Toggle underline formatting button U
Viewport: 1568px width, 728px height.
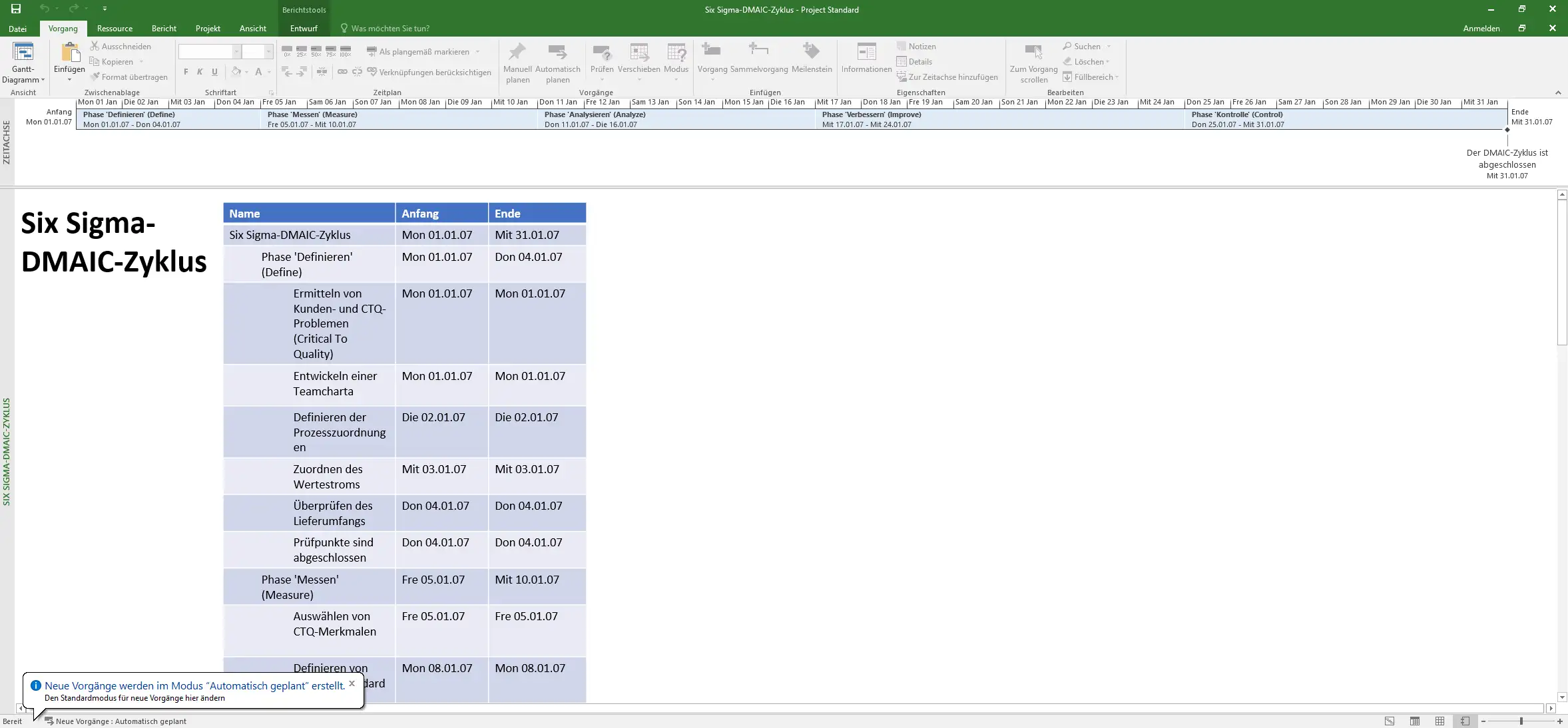click(x=214, y=72)
